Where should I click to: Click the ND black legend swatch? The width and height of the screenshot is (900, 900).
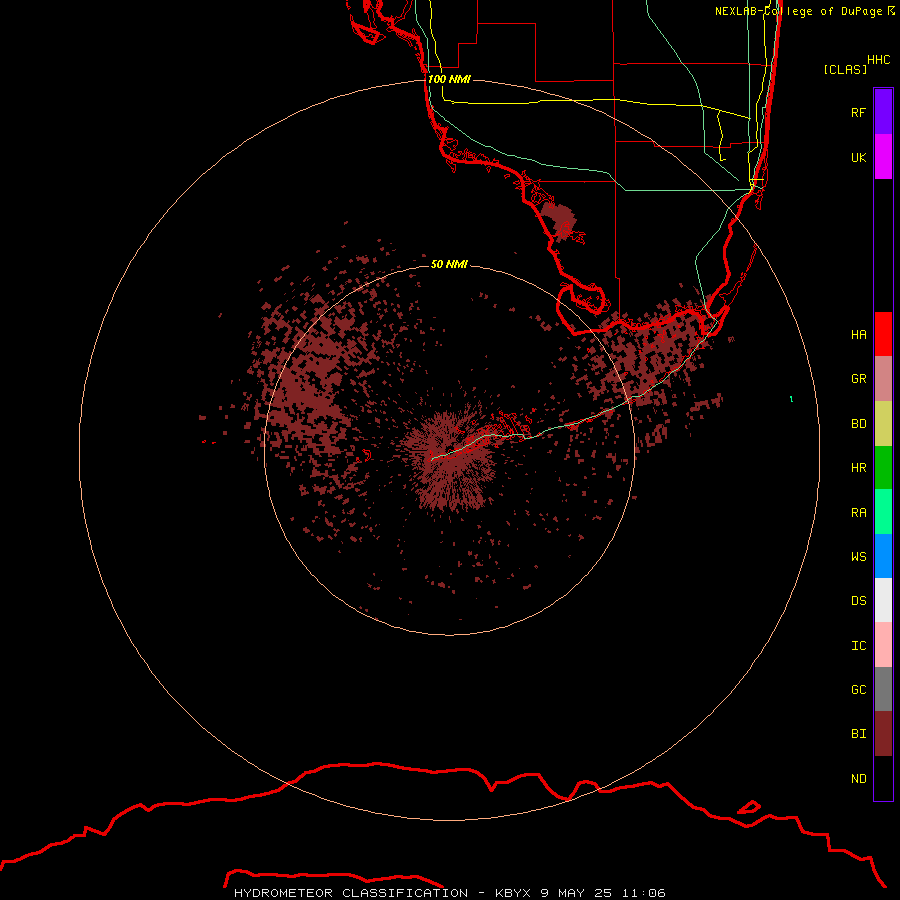[x=883, y=778]
